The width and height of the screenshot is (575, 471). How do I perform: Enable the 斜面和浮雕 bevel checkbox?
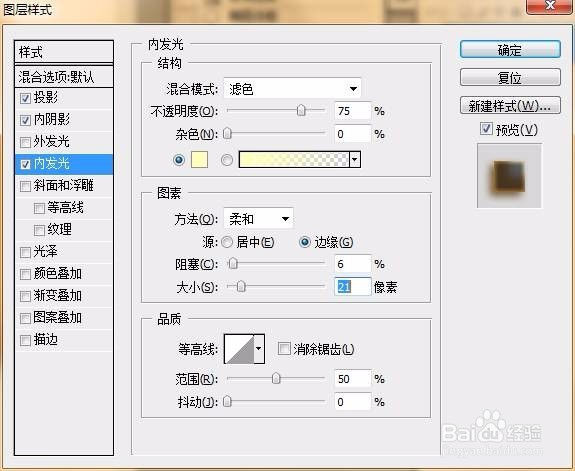[x=25, y=186]
